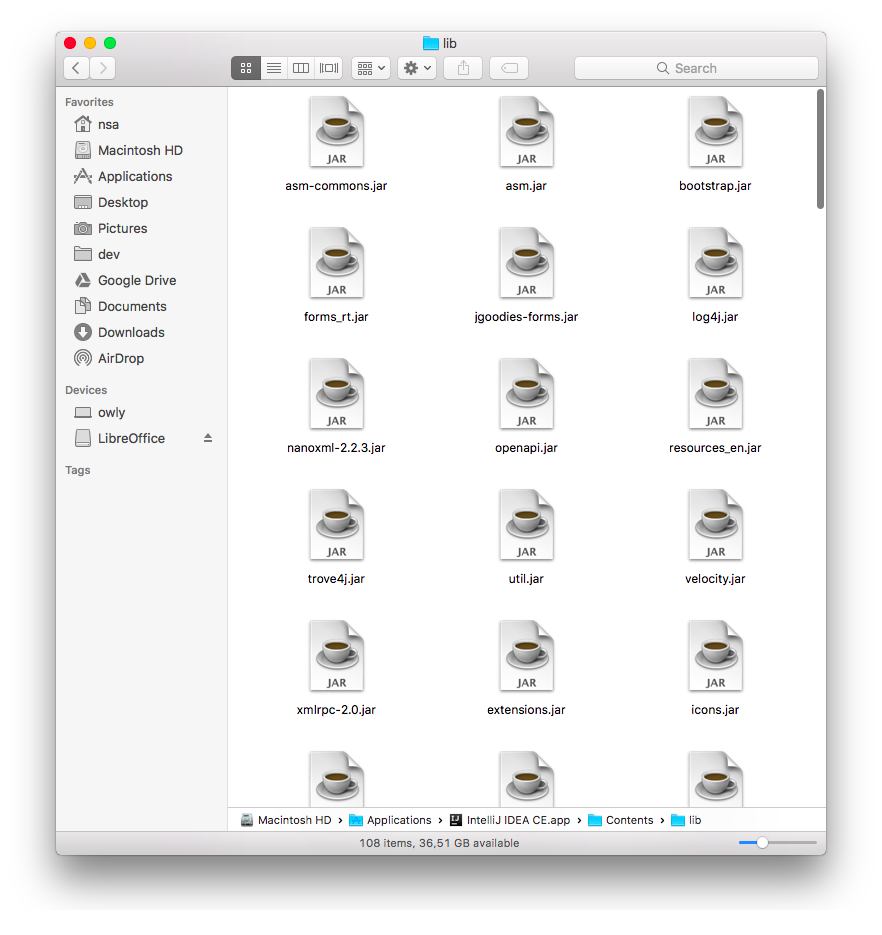This screenshot has width=882, height=935.
Task: Select xmlrpc-2.0.jar file icon
Action: (x=337, y=657)
